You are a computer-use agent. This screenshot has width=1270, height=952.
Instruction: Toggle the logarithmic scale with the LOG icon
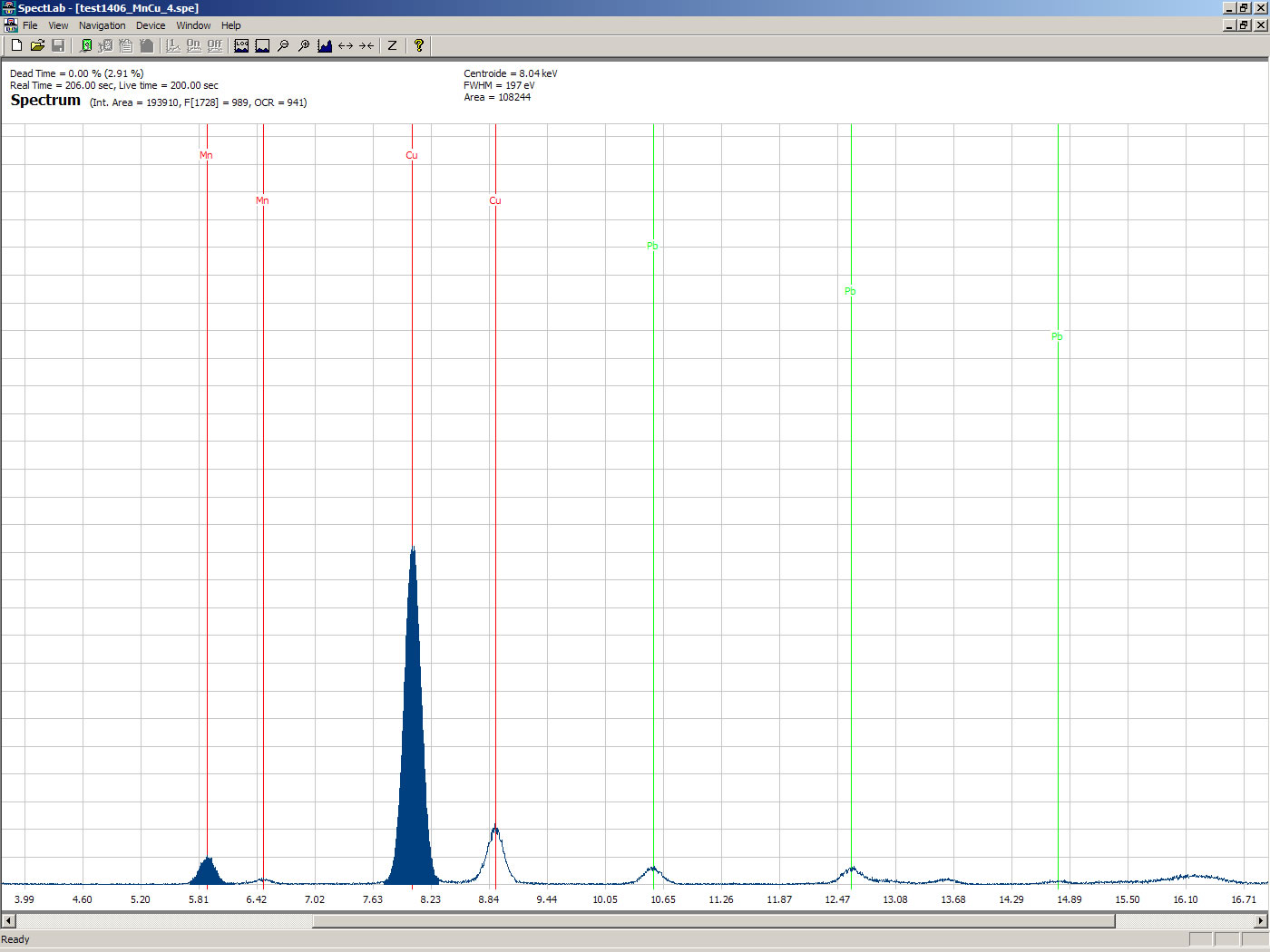pos(241,45)
